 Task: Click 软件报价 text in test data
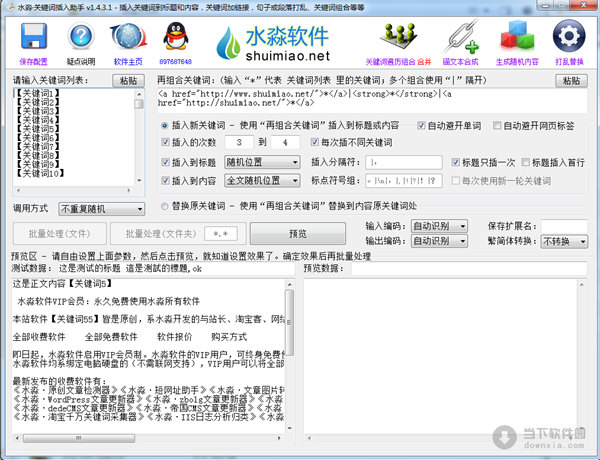(175, 337)
